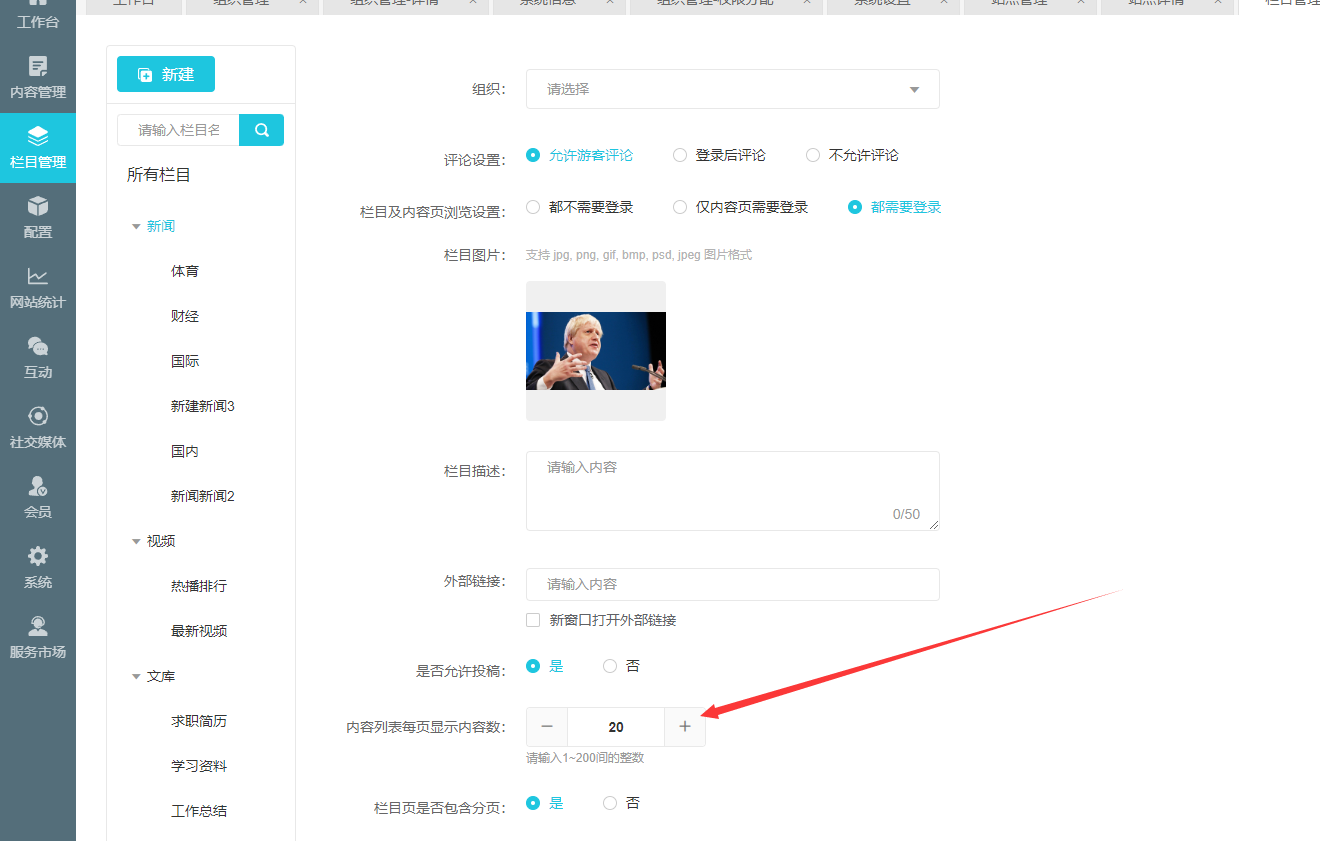The image size is (1320, 841).
Task: Open the 组织 请选择 dropdown
Action: pyautogui.click(x=733, y=89)
